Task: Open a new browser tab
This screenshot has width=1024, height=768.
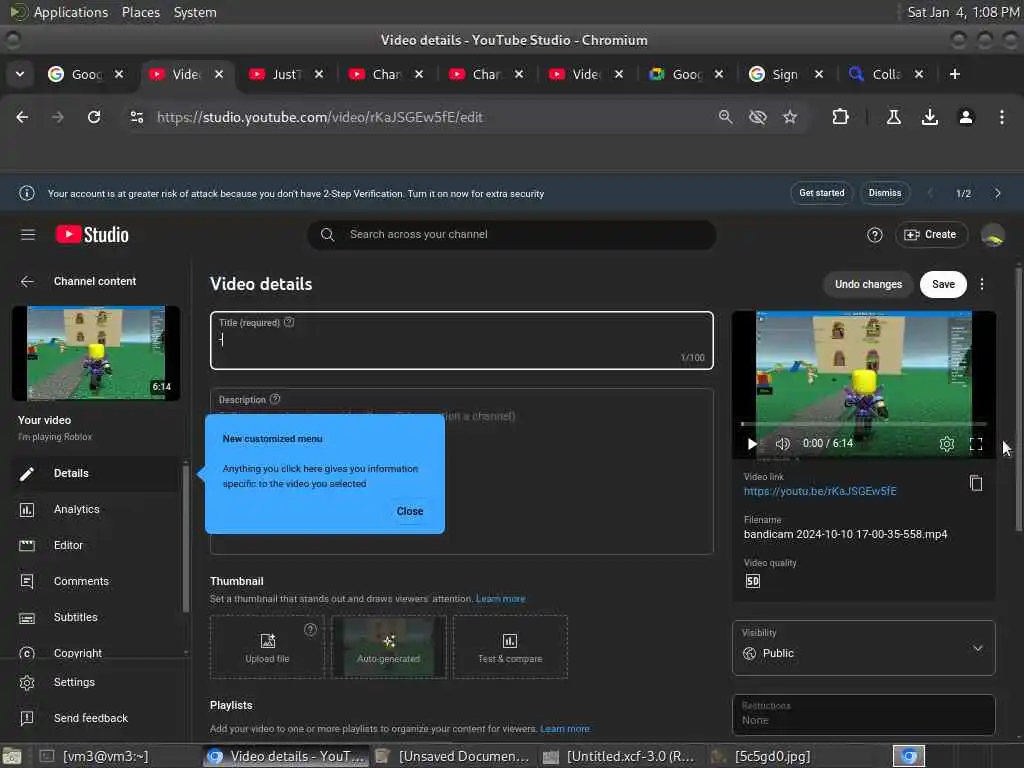Action: click(x=955, y=74)
